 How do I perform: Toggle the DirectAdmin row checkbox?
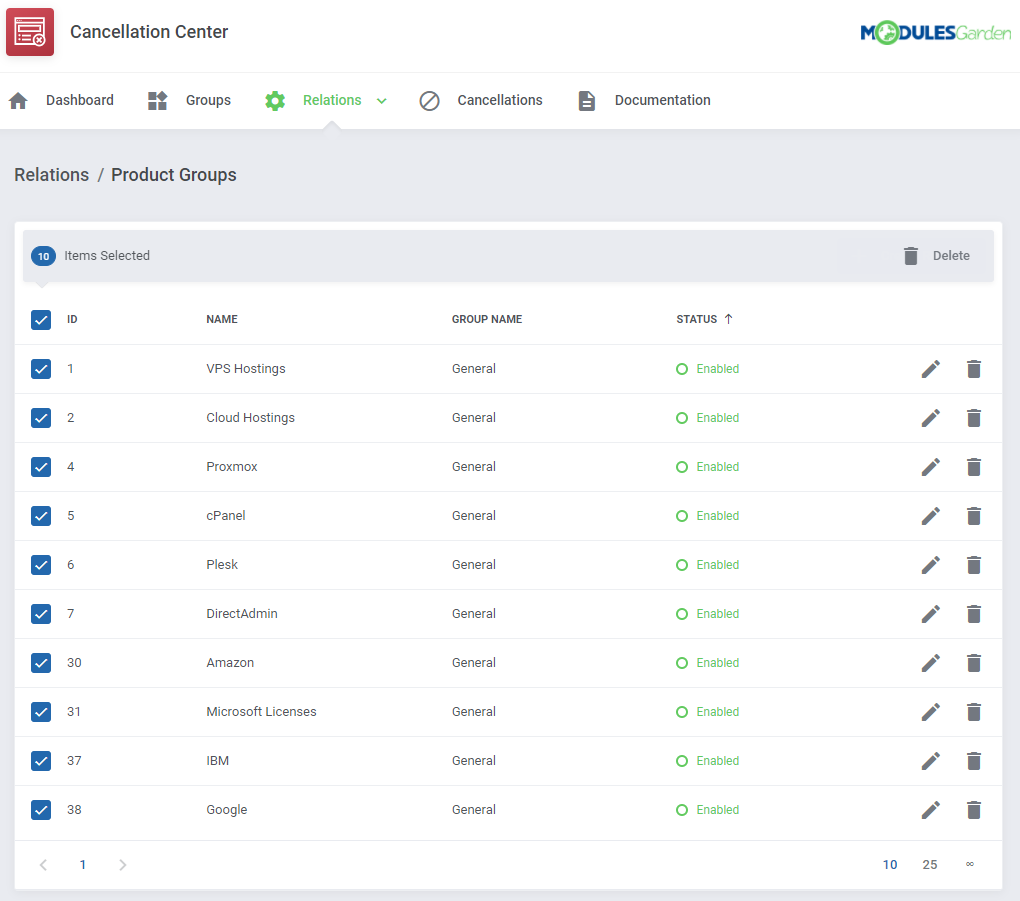41,614
